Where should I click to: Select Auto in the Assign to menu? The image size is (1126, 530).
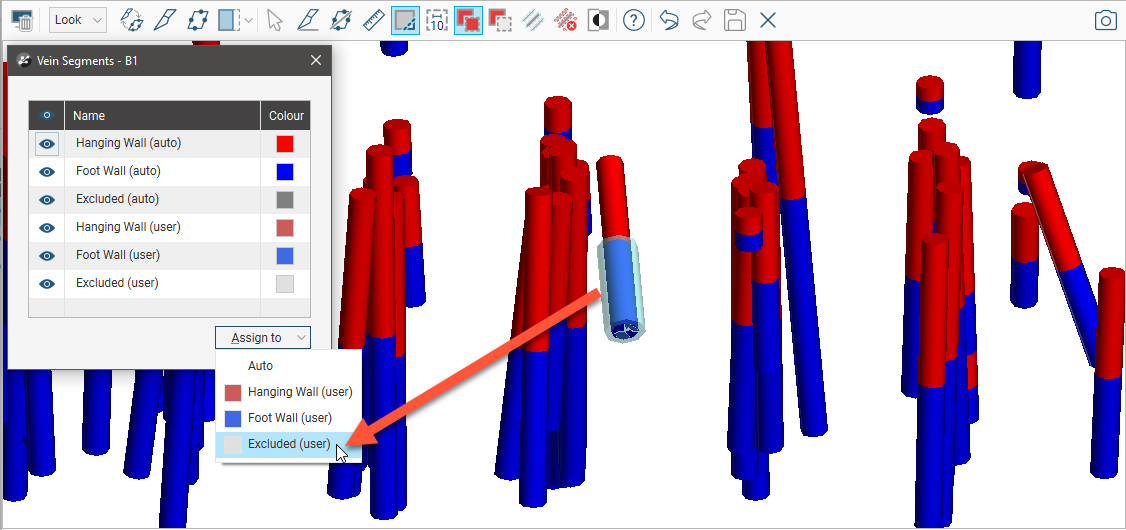coord(260,366)
